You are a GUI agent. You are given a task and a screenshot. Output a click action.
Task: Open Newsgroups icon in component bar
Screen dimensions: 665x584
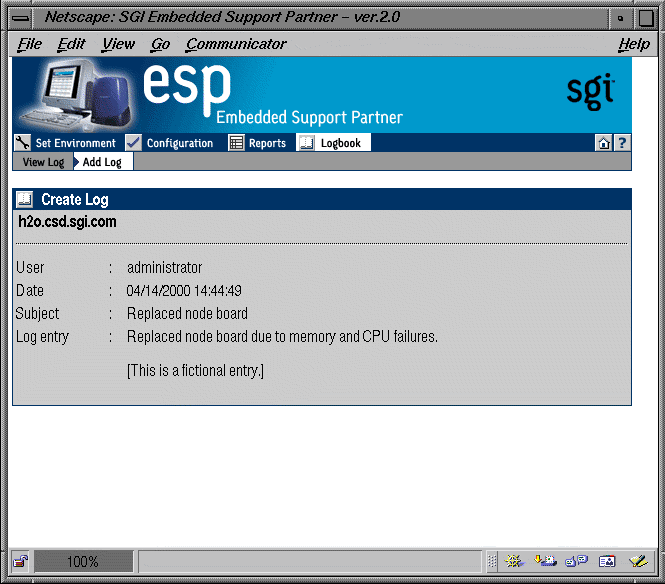pos(576,562)
